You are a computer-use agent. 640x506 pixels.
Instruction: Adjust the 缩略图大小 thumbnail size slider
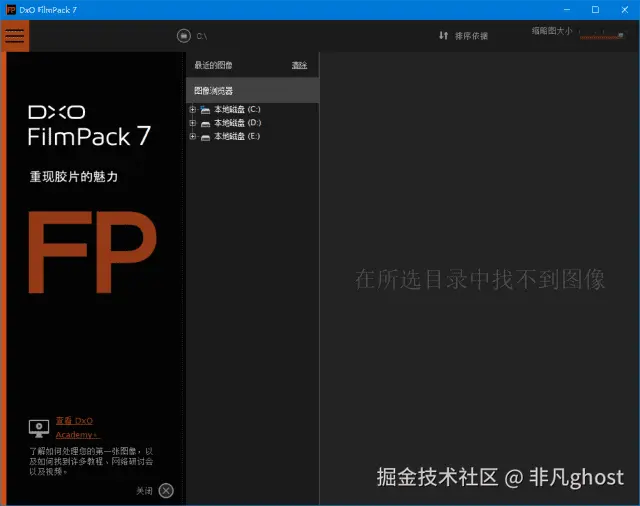(602, 36)
